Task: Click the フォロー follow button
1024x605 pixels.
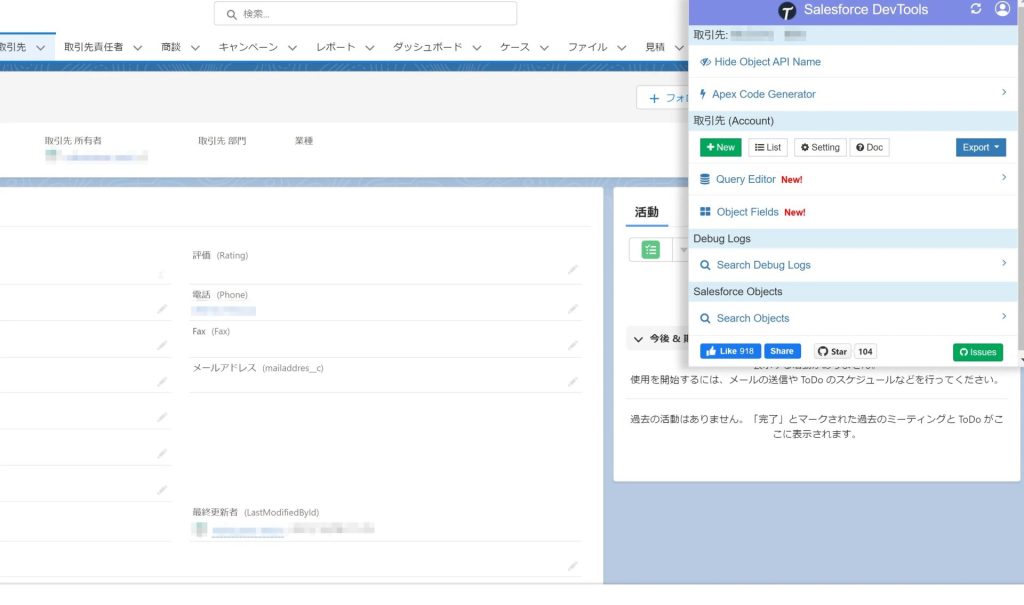Action: click(663, 98)
